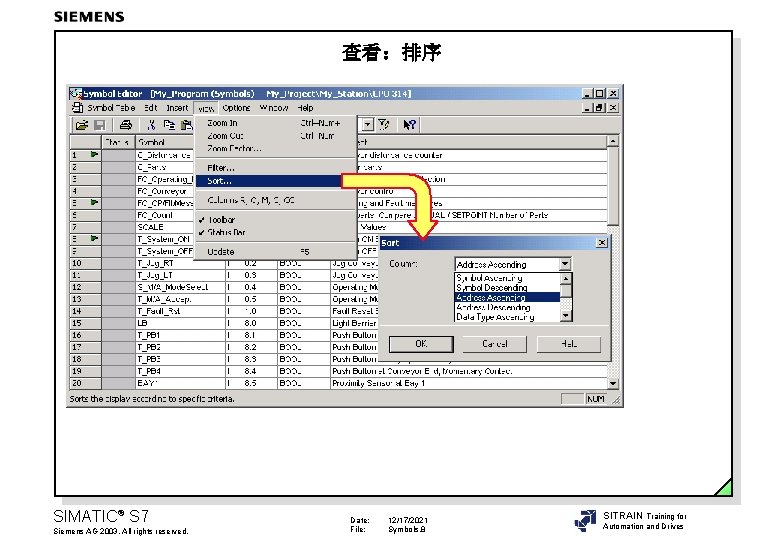Image resolution: width=780 pixels, height=540 pixels.
Task: Click comment Proximity Sensor at Bay 1
Action: [469, 383]
